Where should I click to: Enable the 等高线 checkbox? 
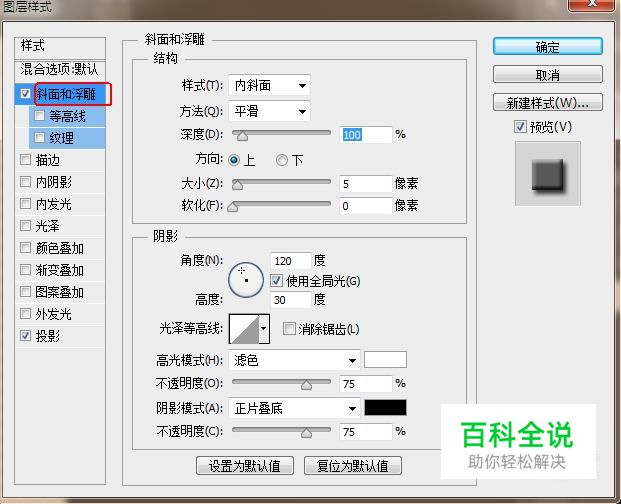click(39, 116)
